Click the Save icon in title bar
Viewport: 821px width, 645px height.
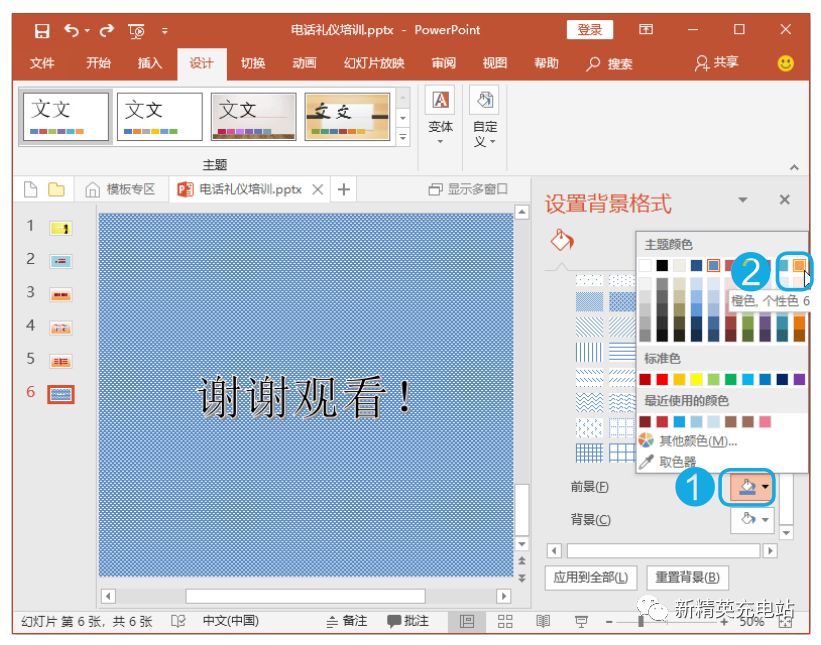tap(42, 30)
